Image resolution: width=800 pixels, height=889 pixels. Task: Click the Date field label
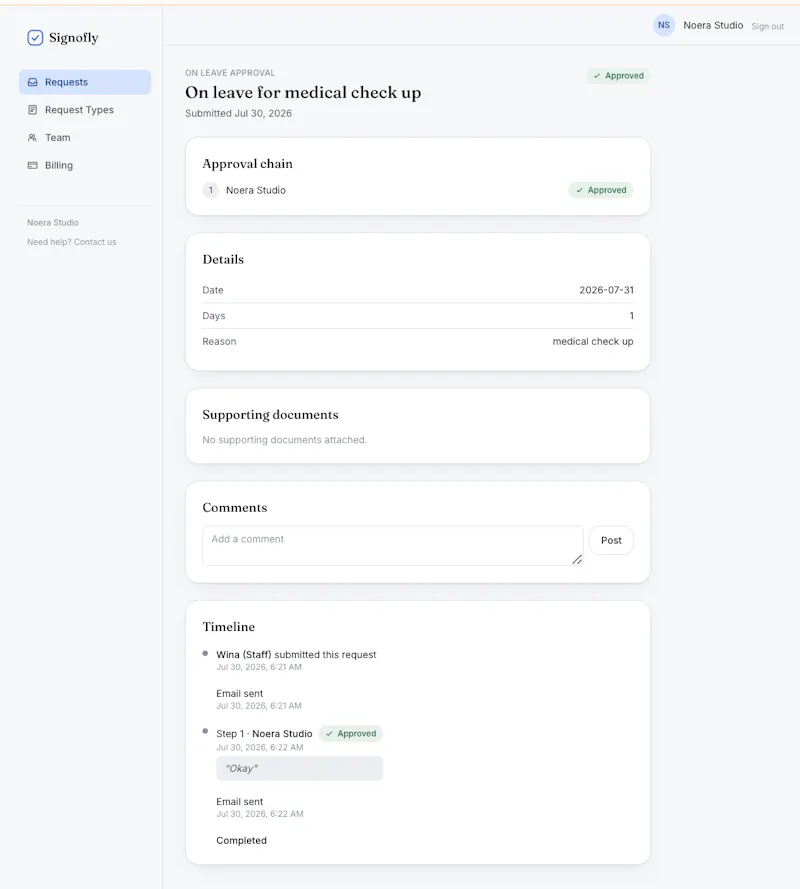213,290
